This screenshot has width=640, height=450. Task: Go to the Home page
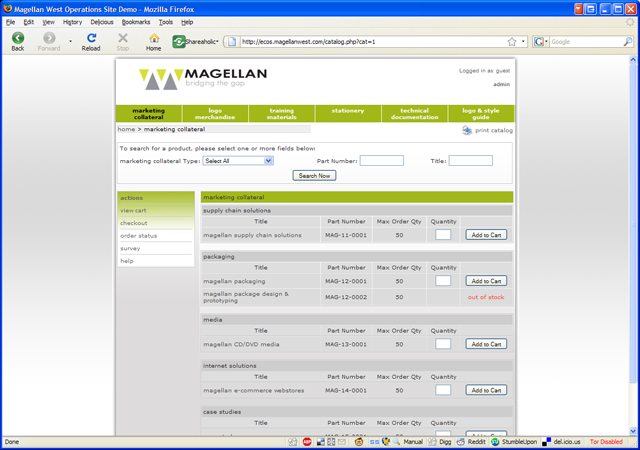pos(153,42)
